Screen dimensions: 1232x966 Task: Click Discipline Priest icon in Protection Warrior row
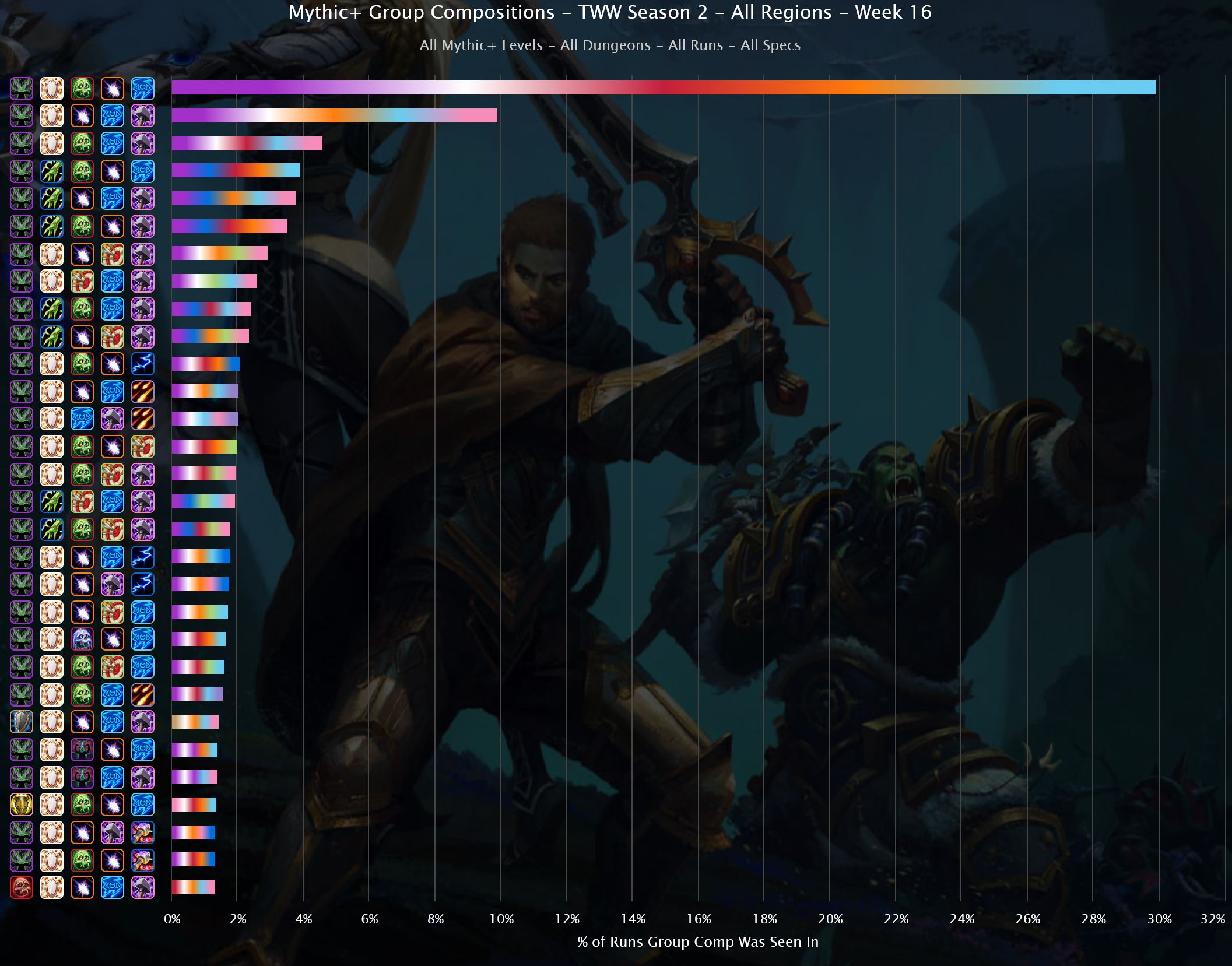point(52,722)
